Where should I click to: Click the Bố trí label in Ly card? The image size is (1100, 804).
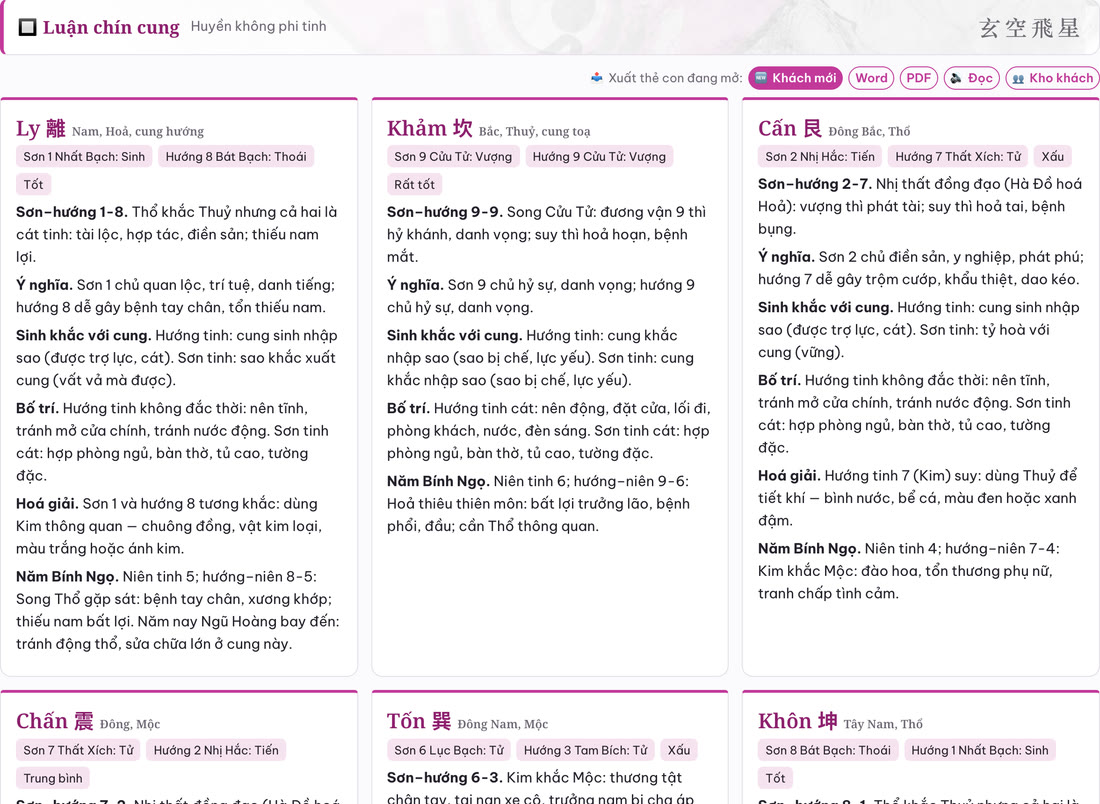39,408
